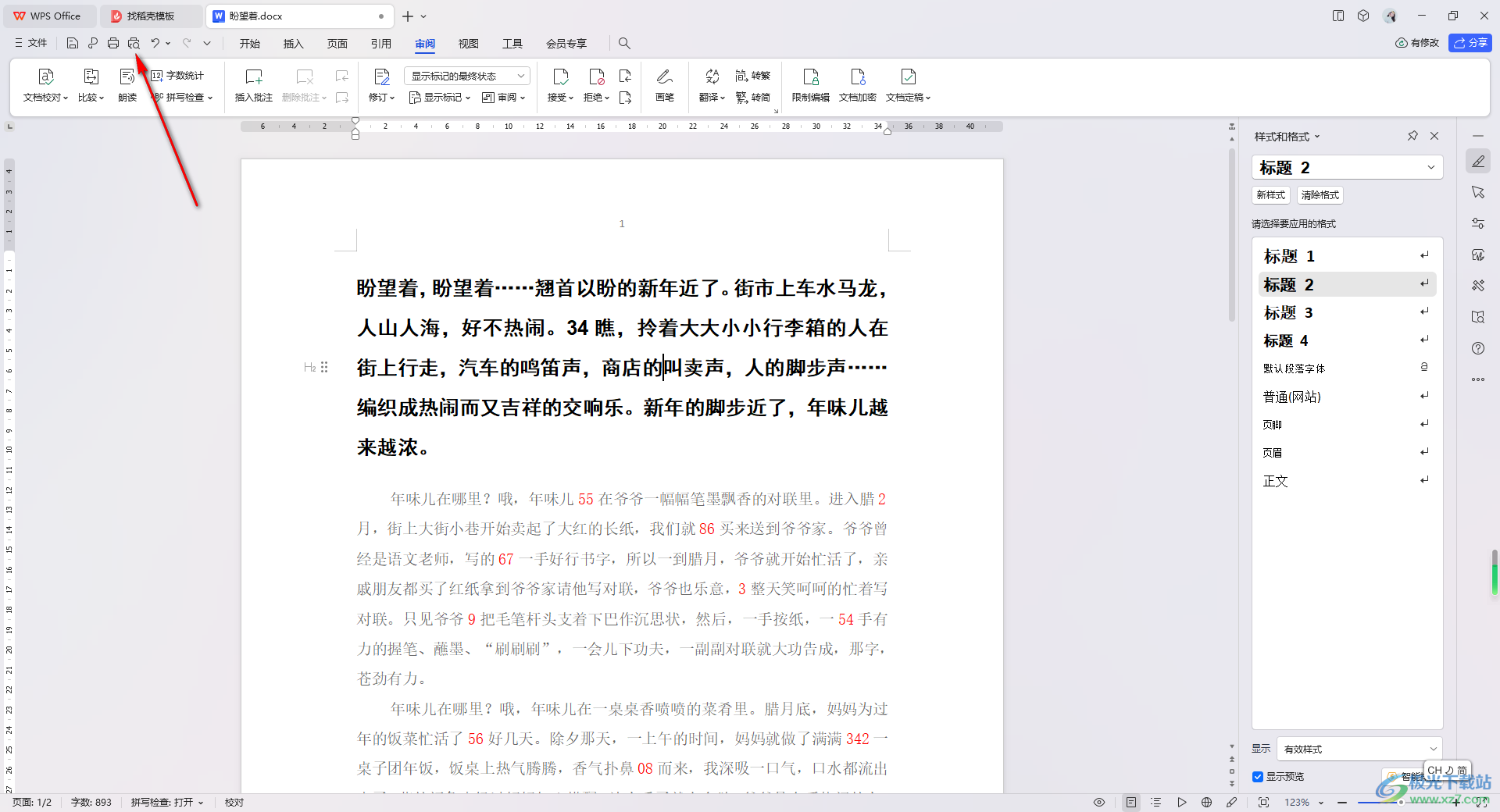Apply the 正文 style from list
Screen dimensions: 1500x812
click(1348, 481)
